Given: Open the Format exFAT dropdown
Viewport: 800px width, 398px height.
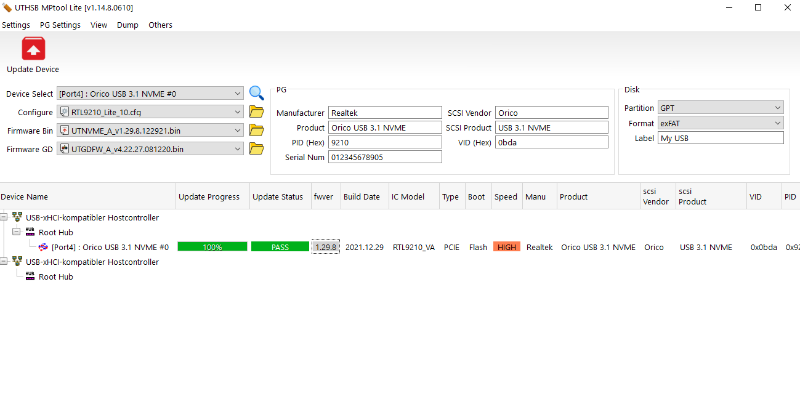Looking at the screenshot, I should click(x=720, y=123).
